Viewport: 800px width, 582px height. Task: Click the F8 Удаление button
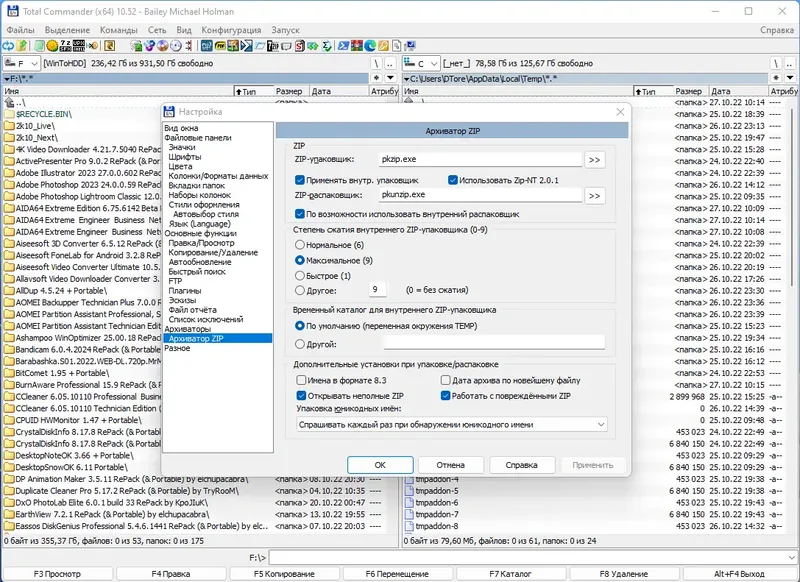coord(623,574)
